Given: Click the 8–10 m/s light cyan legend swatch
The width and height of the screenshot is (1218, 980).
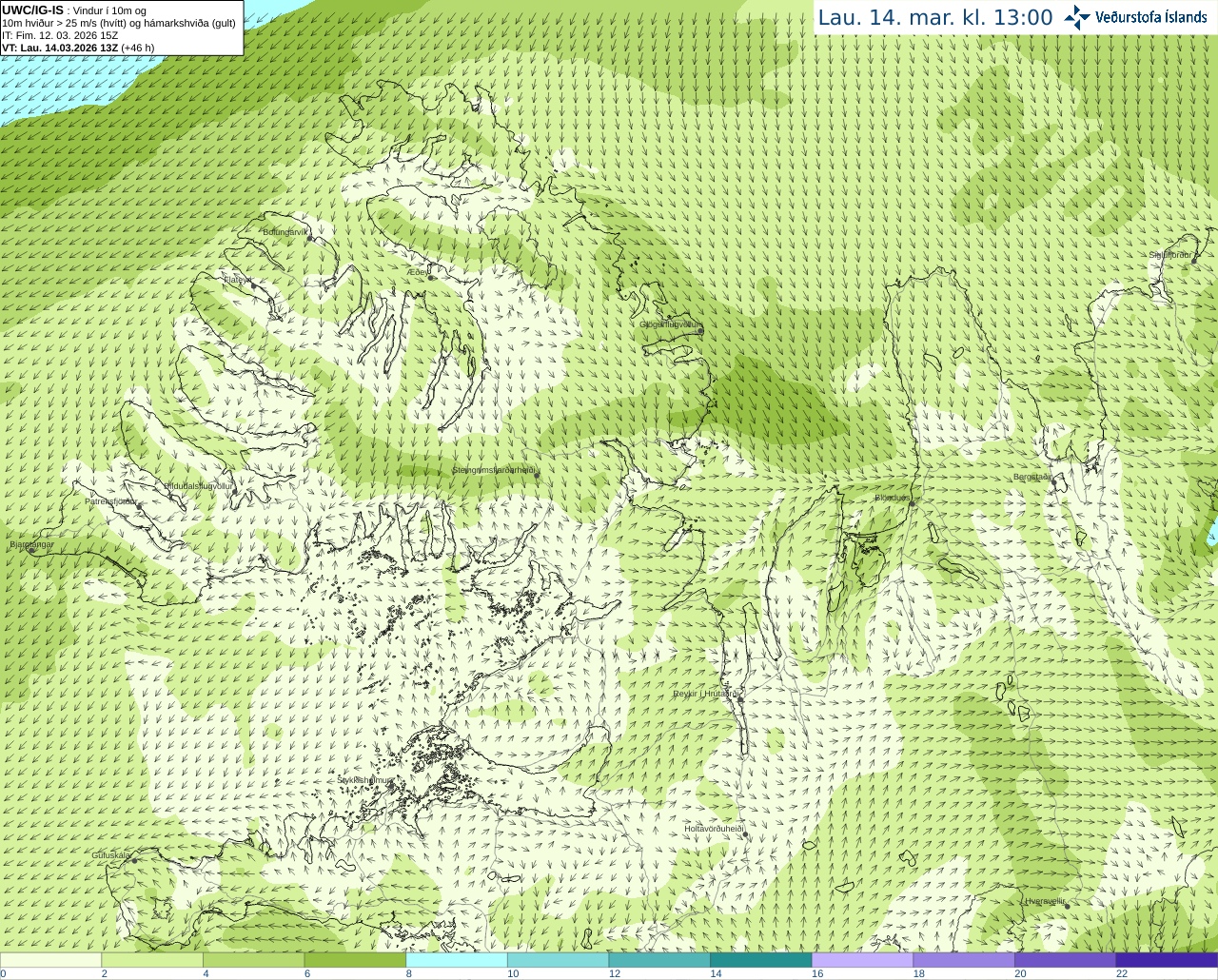Looking at the screenshot, I should click(x=457, y=959).
